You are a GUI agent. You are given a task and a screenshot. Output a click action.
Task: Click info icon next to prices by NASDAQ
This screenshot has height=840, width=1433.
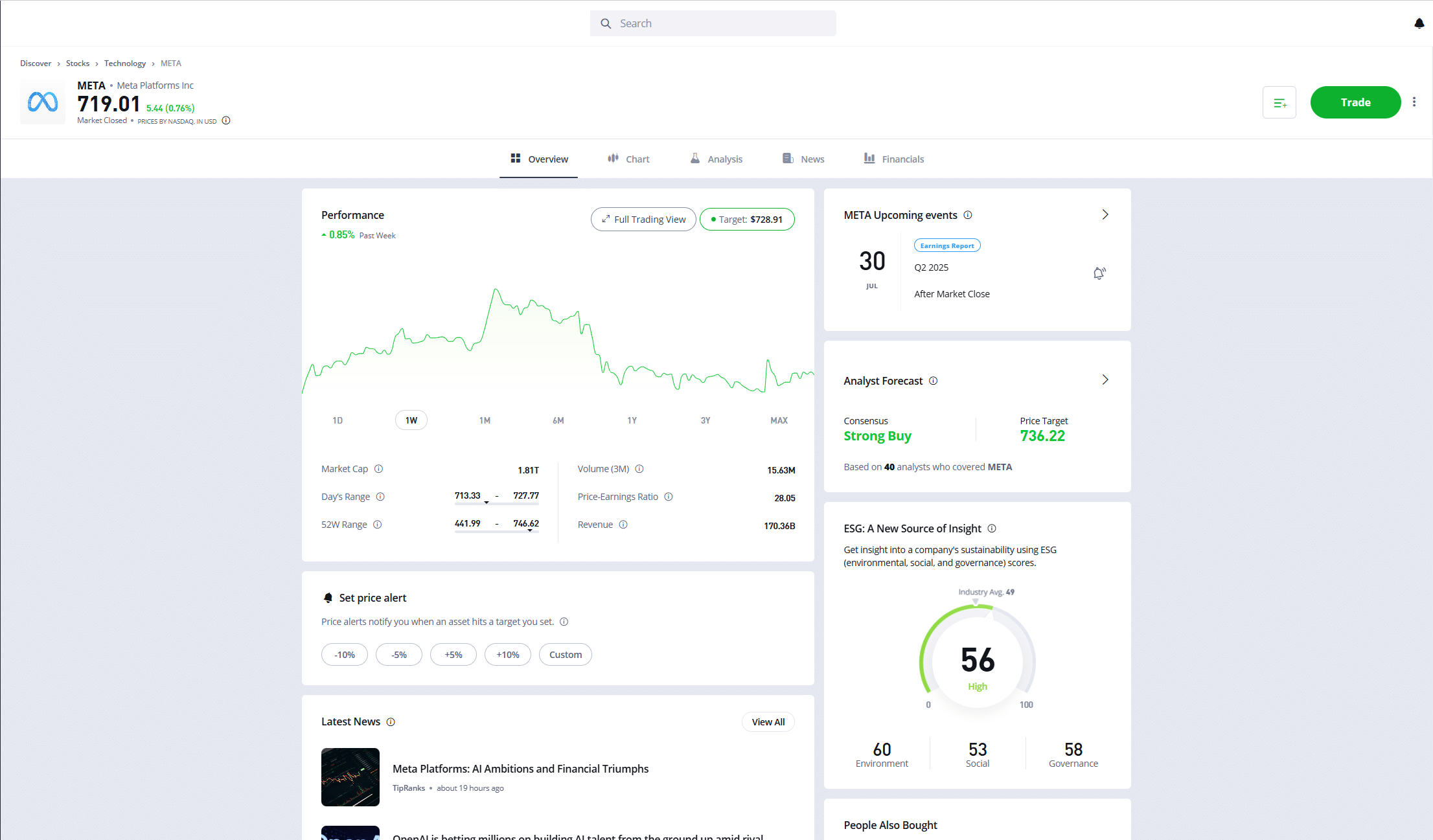tap(226, 120)
